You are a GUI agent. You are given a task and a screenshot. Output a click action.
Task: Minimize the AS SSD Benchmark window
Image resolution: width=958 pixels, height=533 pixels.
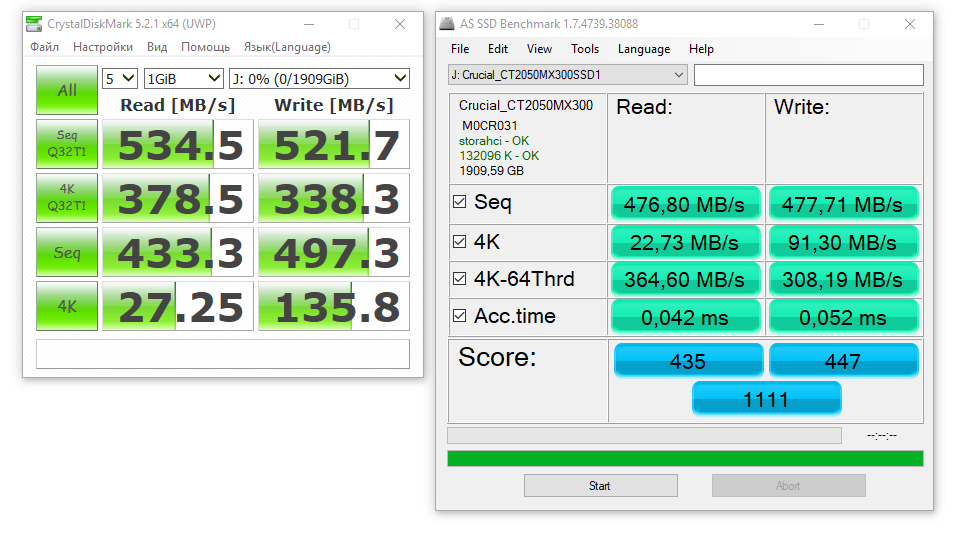point(819,24)
